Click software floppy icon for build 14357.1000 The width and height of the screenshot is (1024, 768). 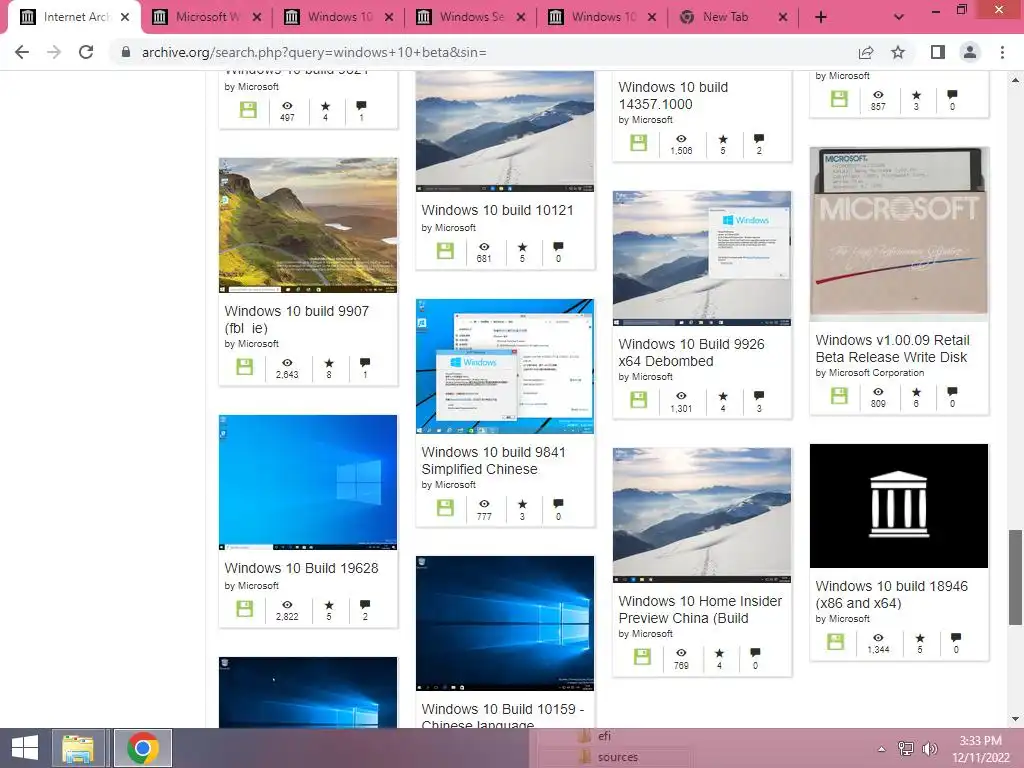[x=639, y=143]
